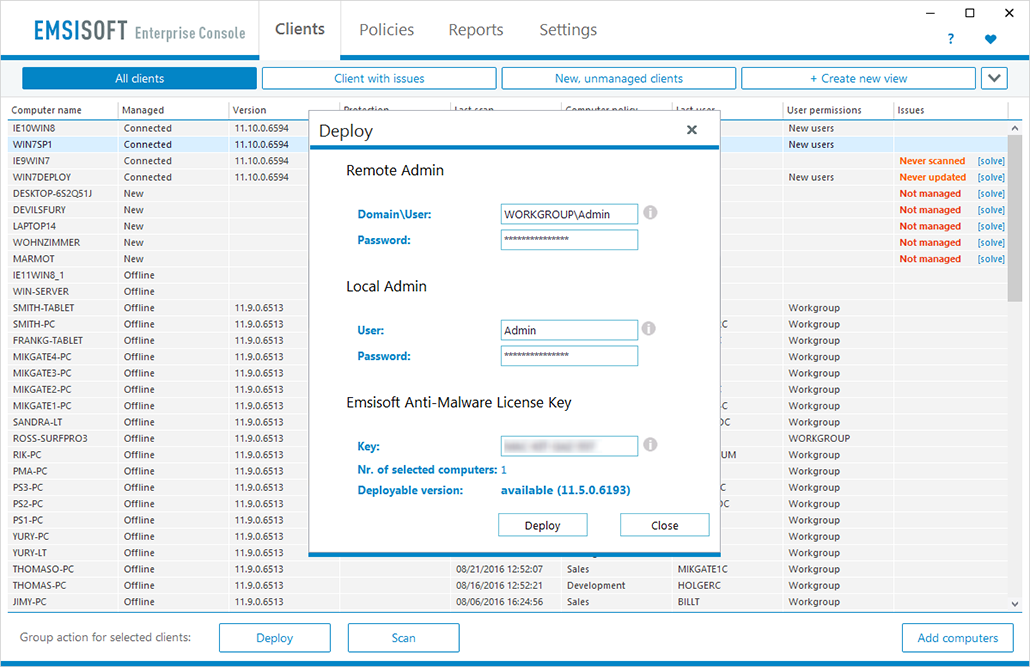Click the Remote Admin password field
The height and width of the screenshot is (667, 1030).
[x=569, y=239]
